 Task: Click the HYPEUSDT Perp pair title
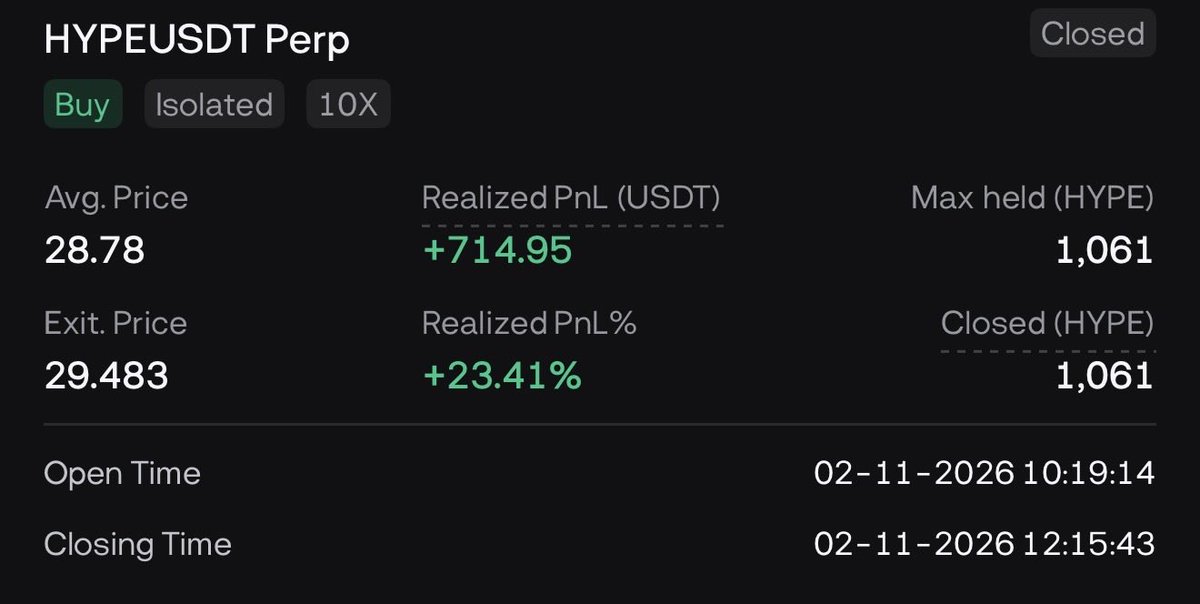click(197, 39)
